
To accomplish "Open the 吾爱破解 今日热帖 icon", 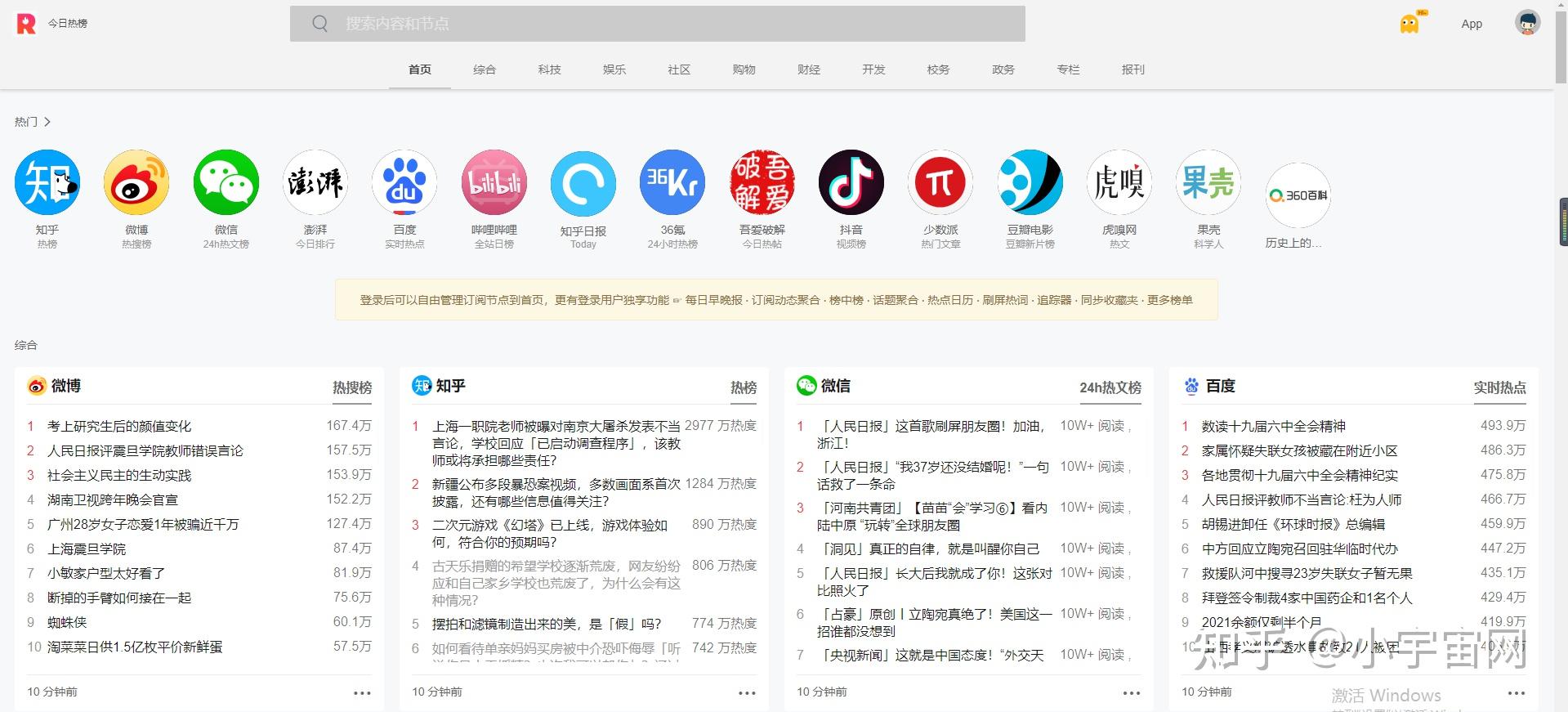I will point(762,182).
